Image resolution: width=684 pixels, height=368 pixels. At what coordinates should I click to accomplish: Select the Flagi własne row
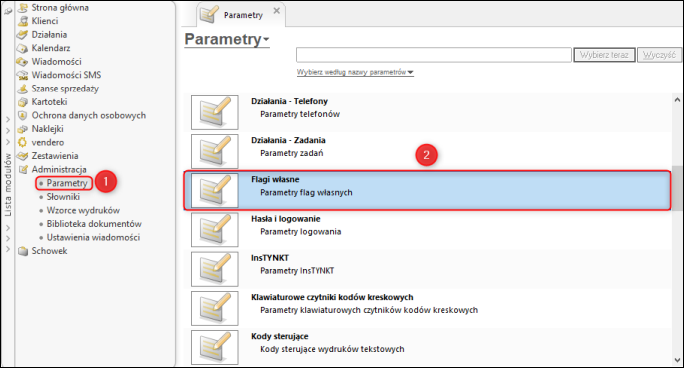(x=427, y=191)
